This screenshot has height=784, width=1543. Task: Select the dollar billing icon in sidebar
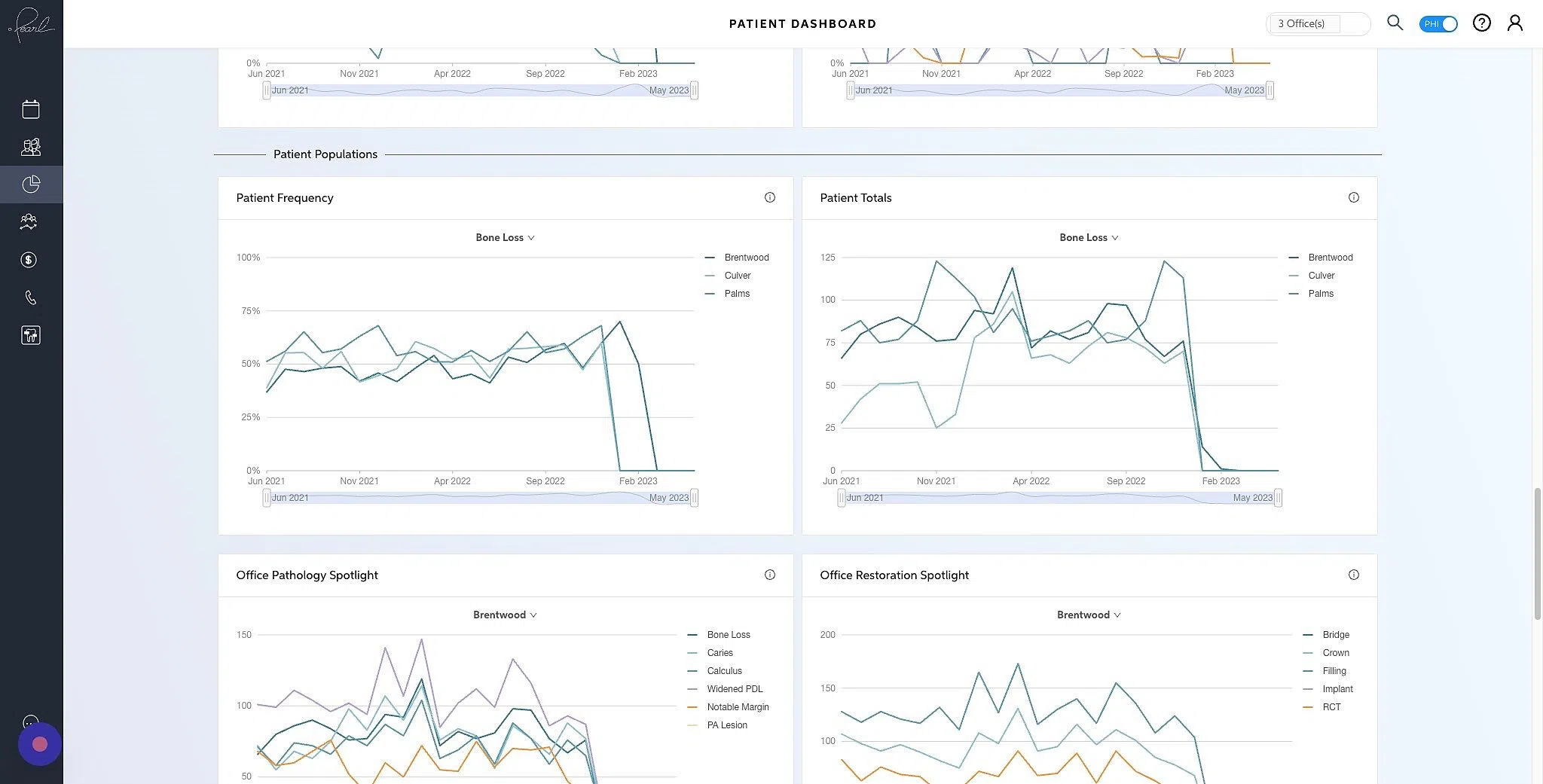[29, 259]
